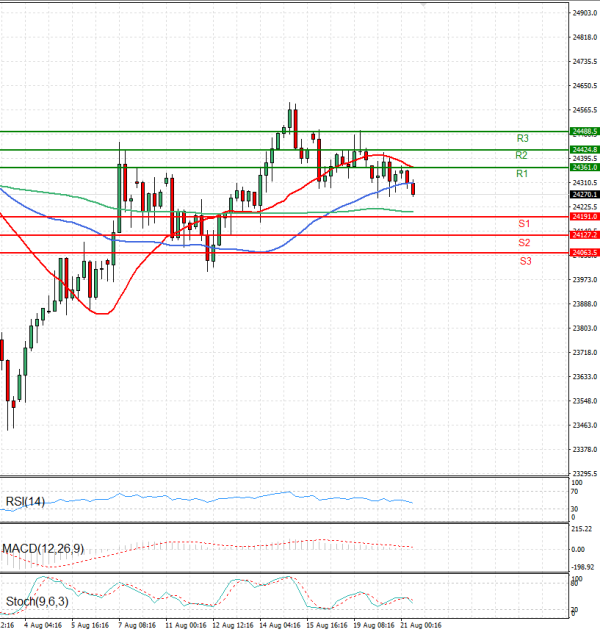Select the 24361.0 price tag
600x632 pixels.
click(584, 167)
